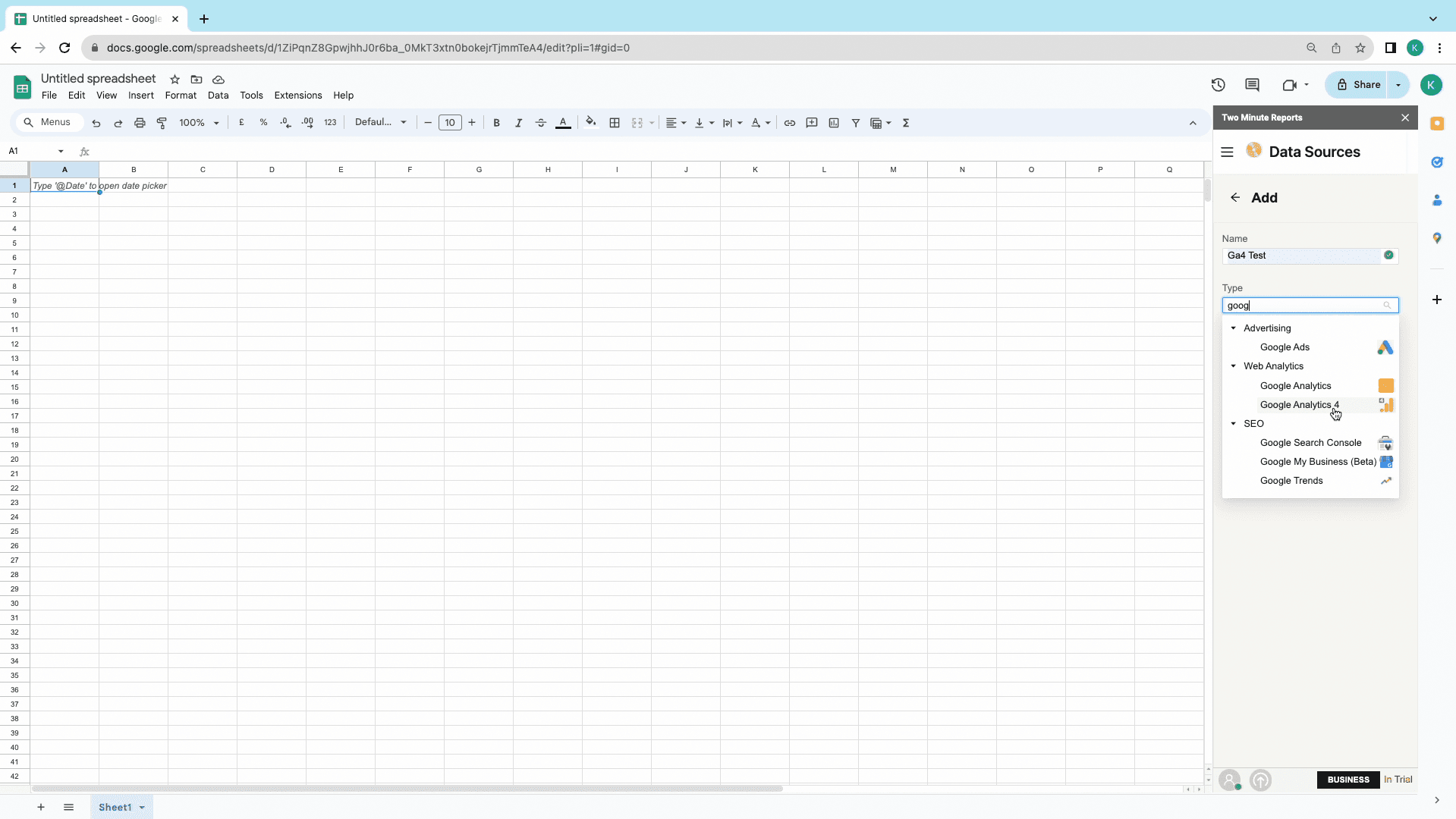
Task: Add a new sheet plus button
Action: coord(41,808)
